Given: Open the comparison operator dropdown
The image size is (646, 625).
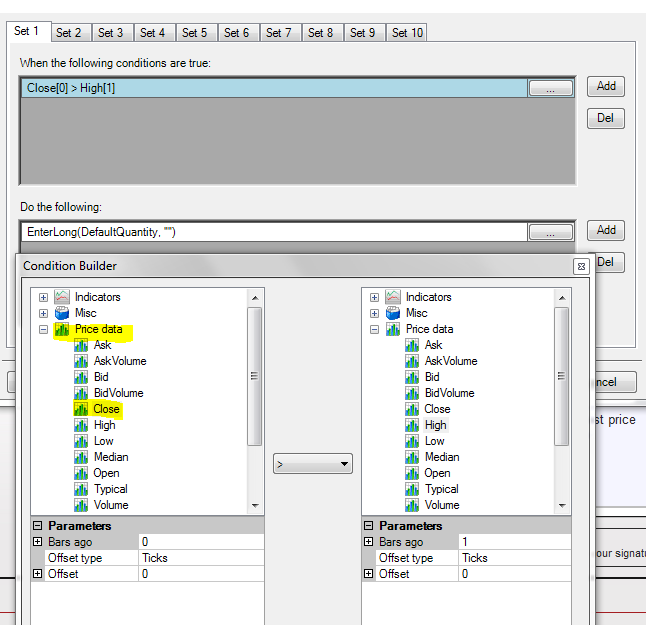Looking at the screenshot, I should [313, 464].
